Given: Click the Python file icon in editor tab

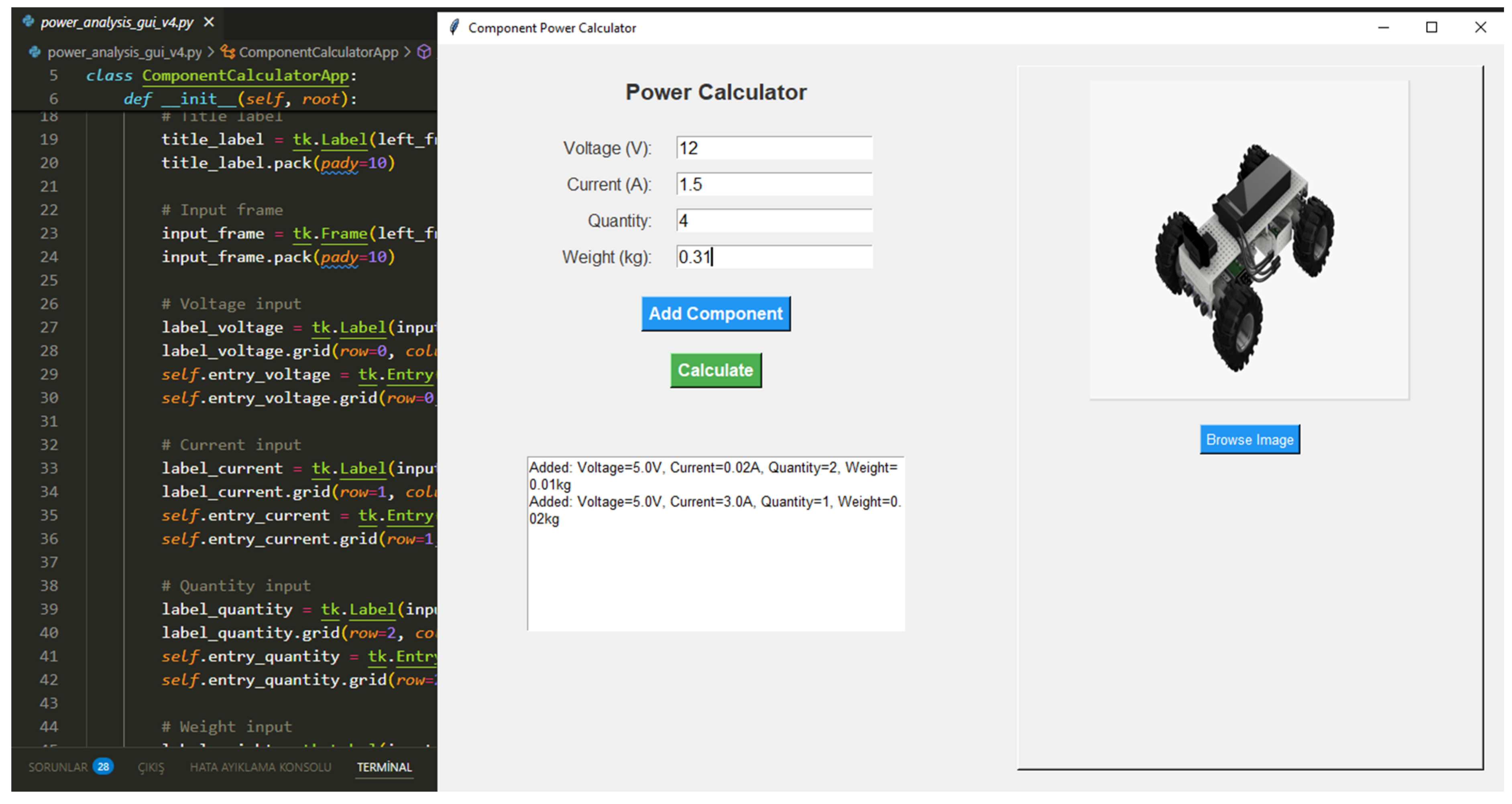Looking at the screenshot, I should pos(28,22).
